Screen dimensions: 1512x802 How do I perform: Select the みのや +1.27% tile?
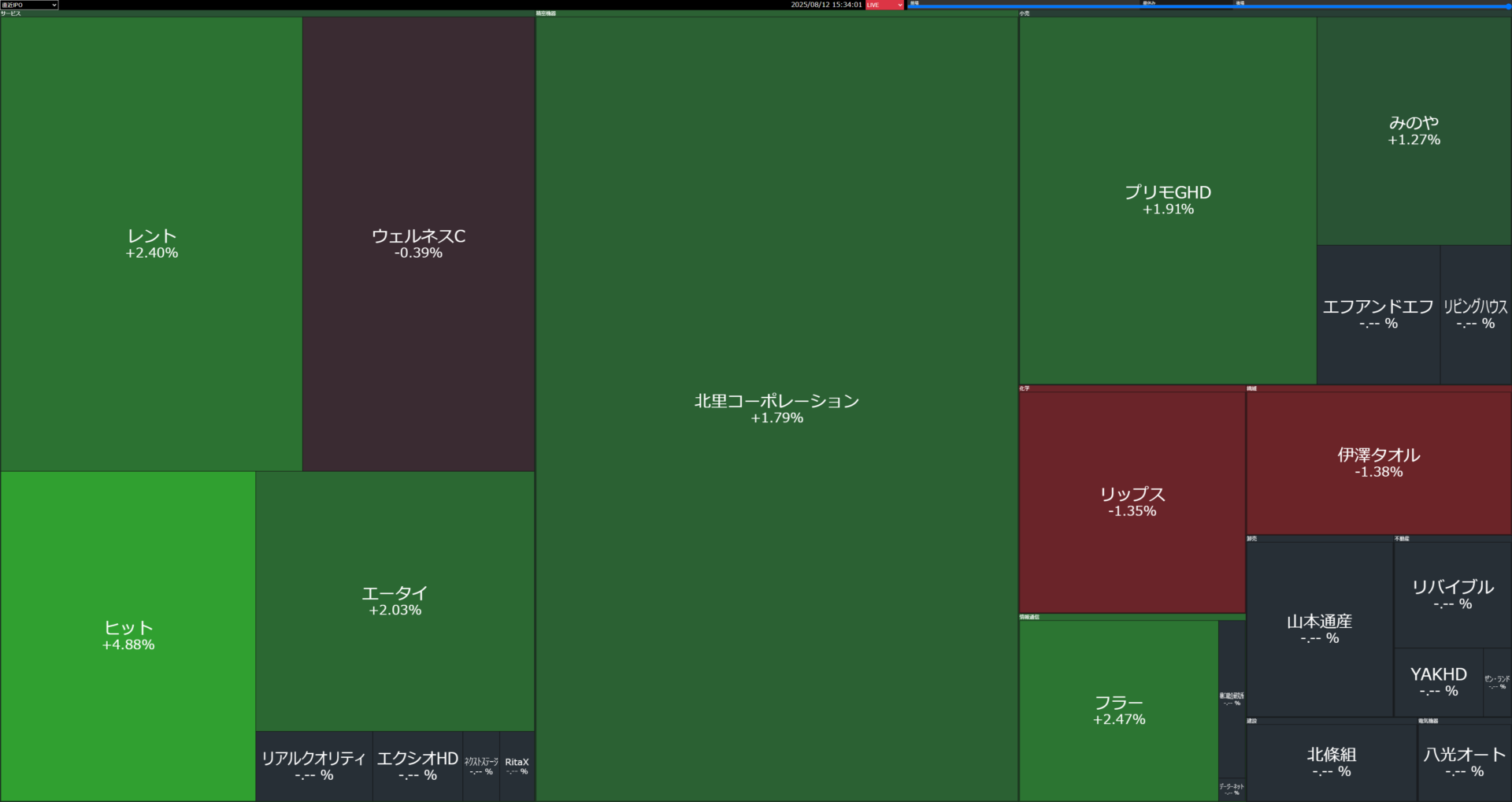point(1414,131)
